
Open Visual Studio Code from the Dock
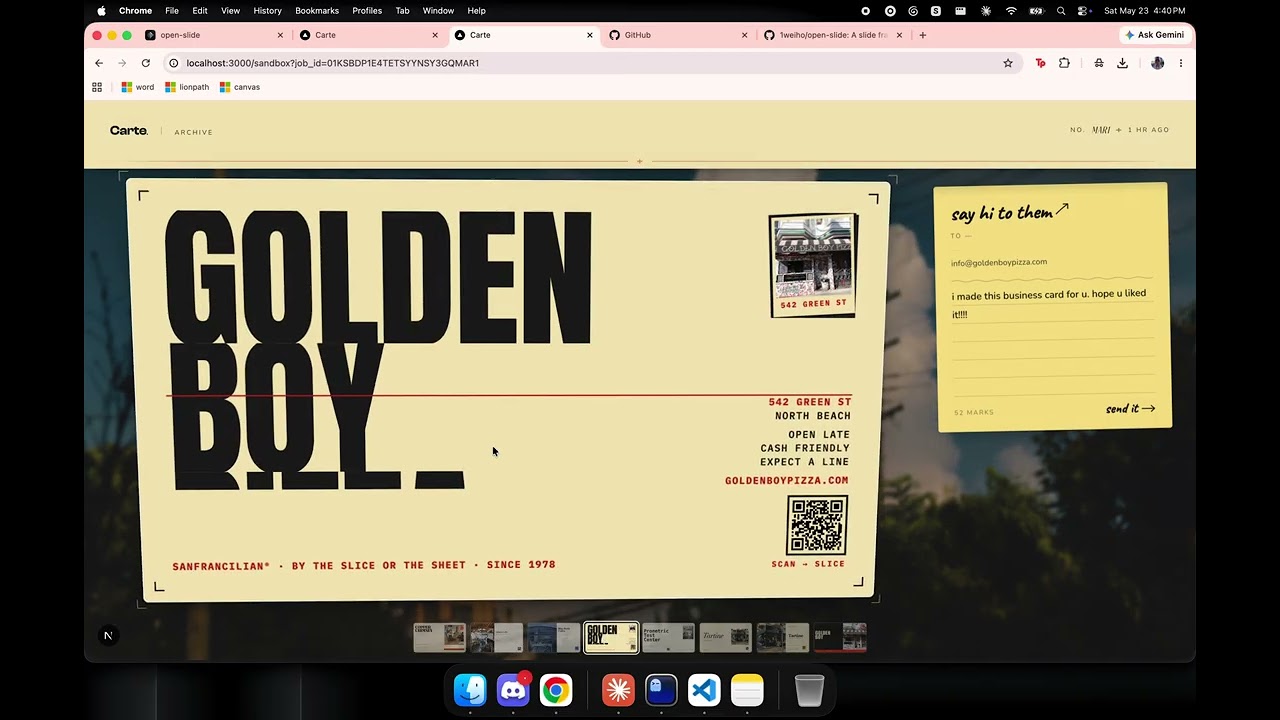pos(704,690)
